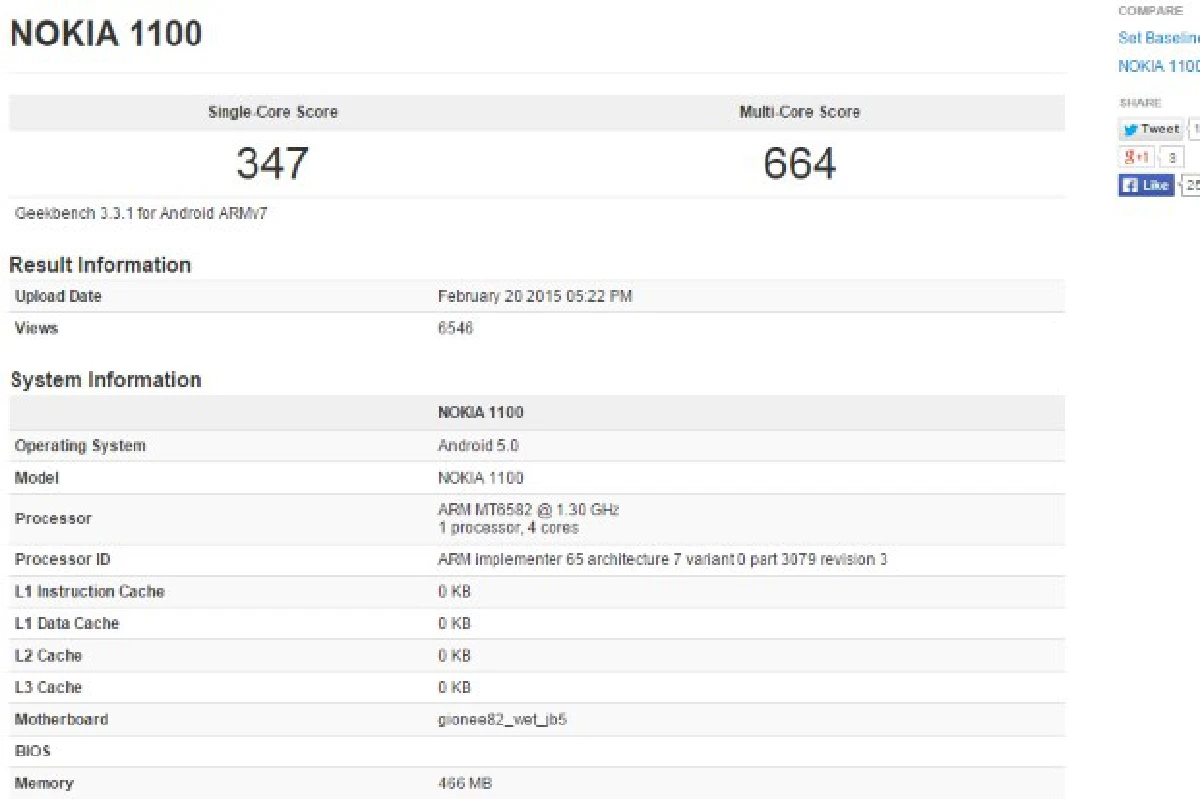Click the BIOS row label
The width and height of the screenshot is (1200, 799).
click(x=32, y=751)
